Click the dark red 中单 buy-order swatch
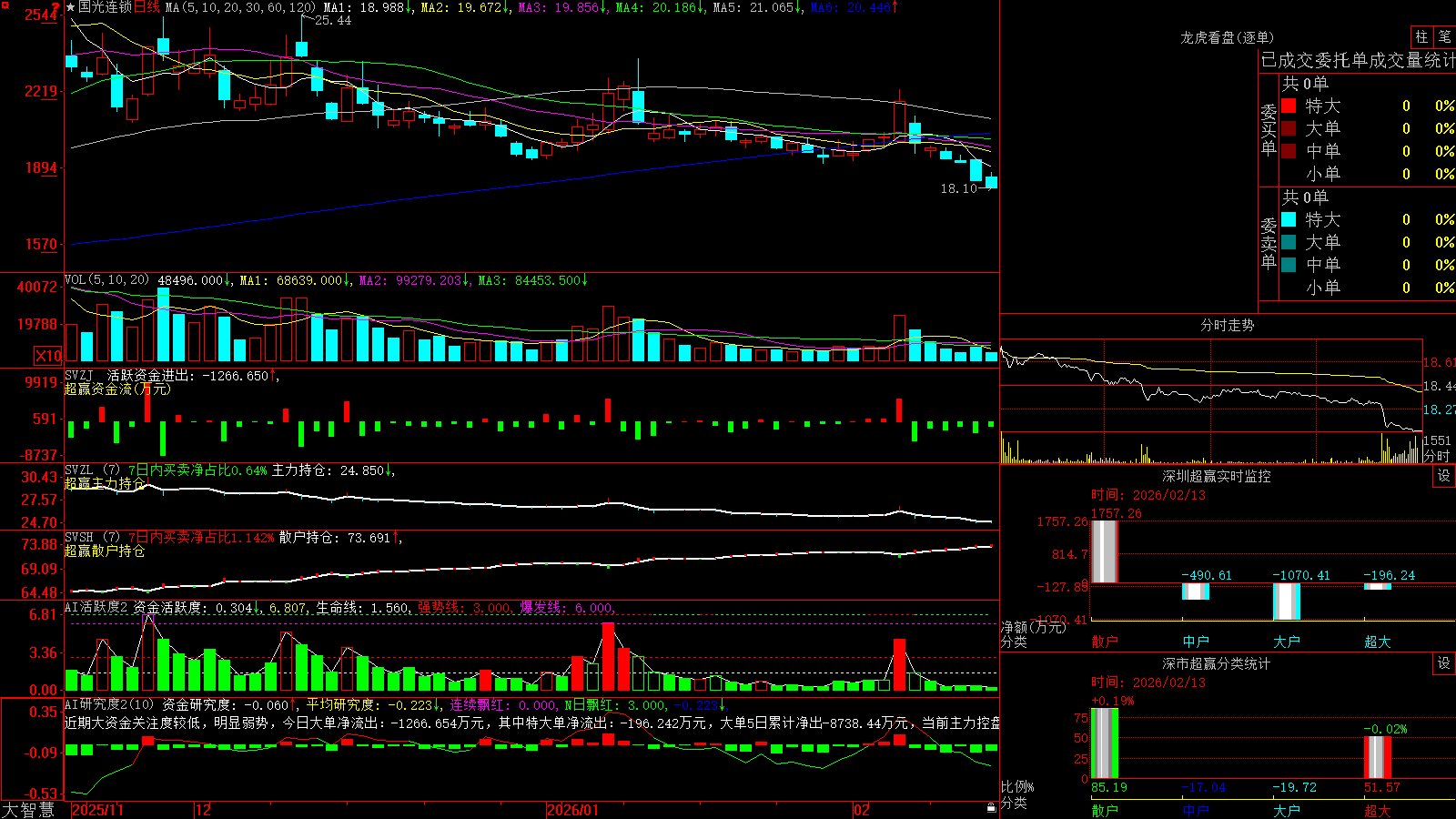This screenshot has width=1456, height=819. 1289,151
